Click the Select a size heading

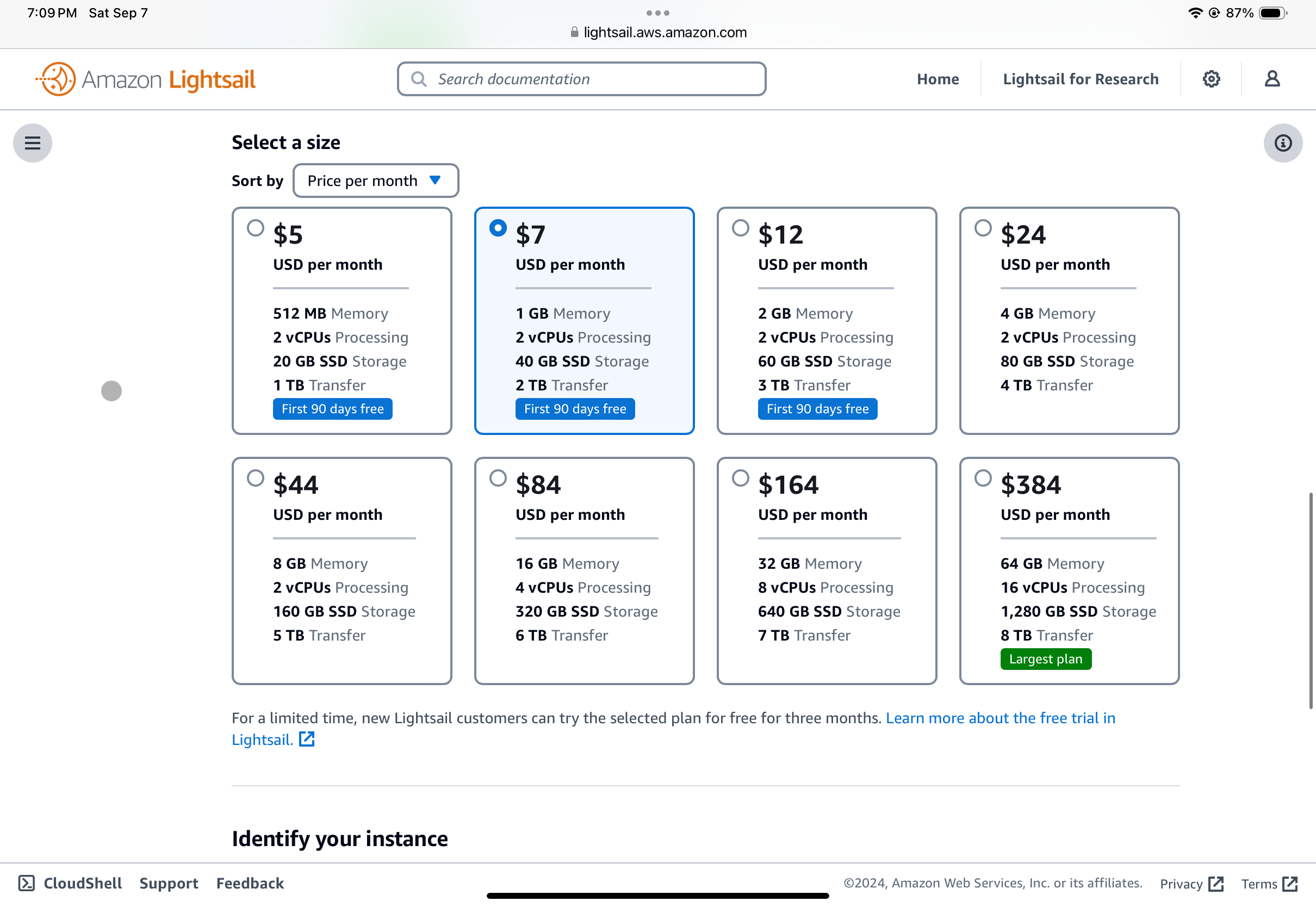[286, 142]
